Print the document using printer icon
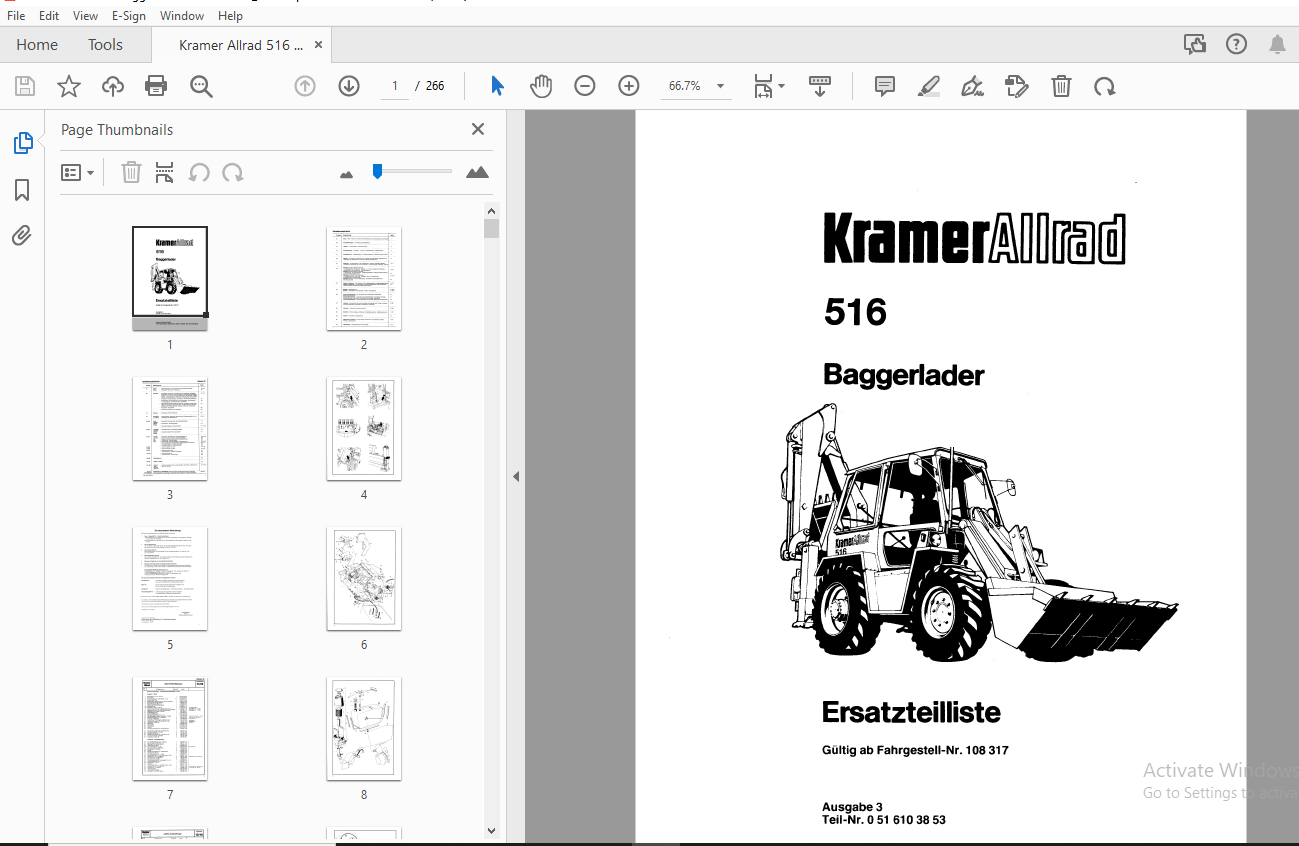Image resolution: width=1299 pixels, height=846 pixels. tap(156, 86)
